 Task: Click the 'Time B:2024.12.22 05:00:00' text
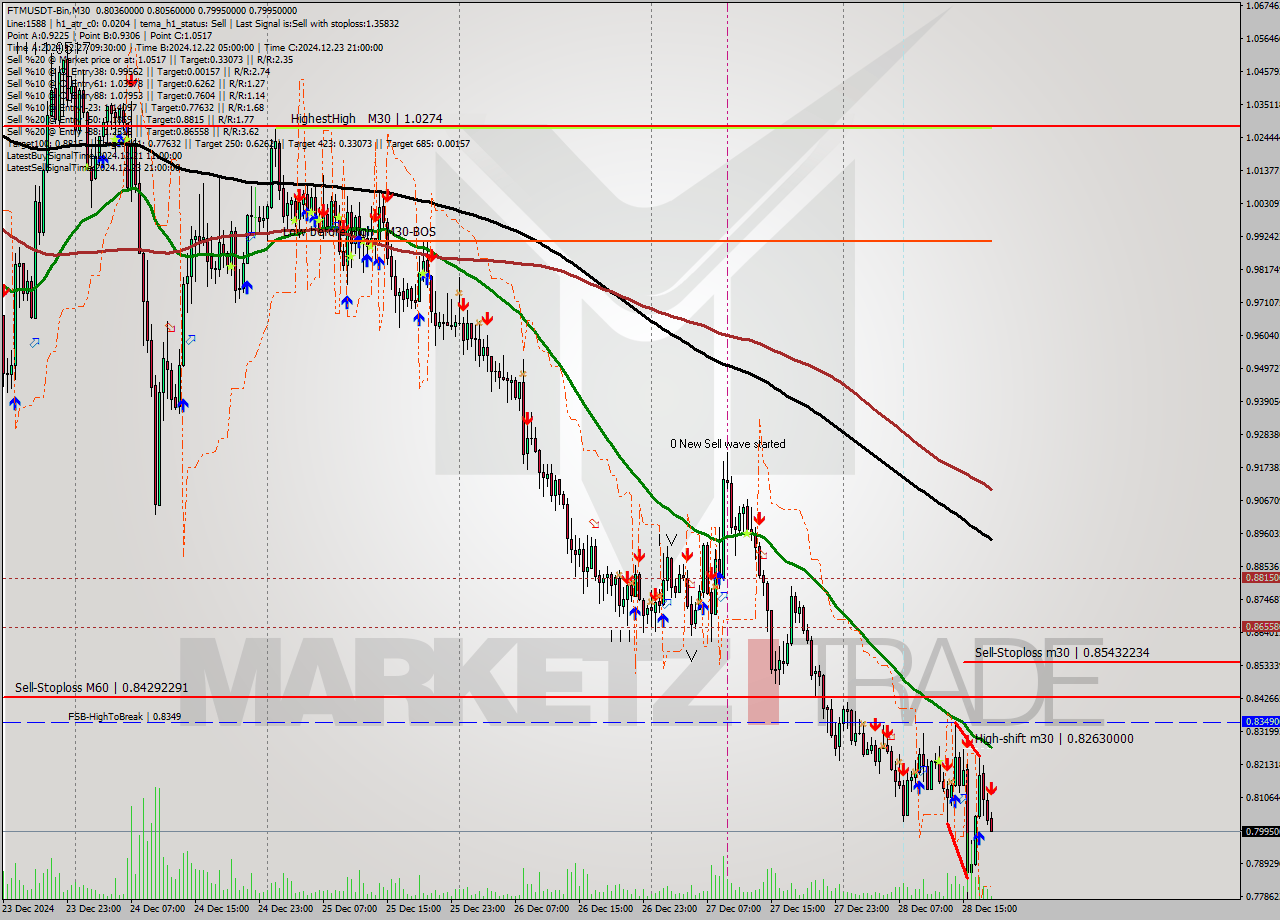[196, 47]
